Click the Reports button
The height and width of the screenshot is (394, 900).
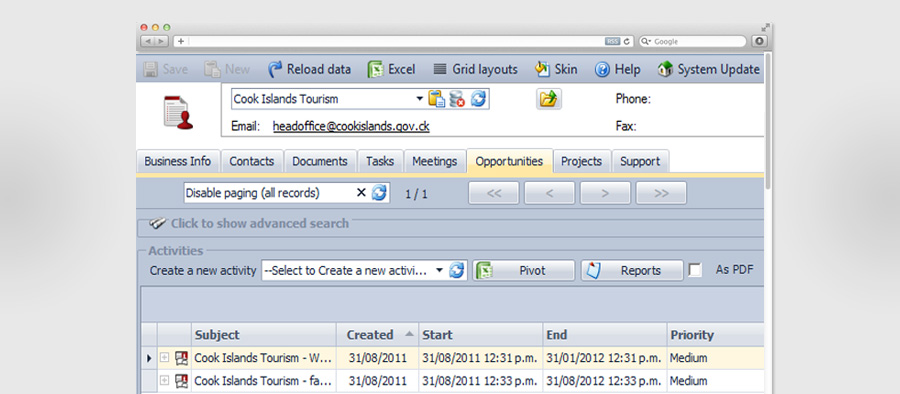632,271
